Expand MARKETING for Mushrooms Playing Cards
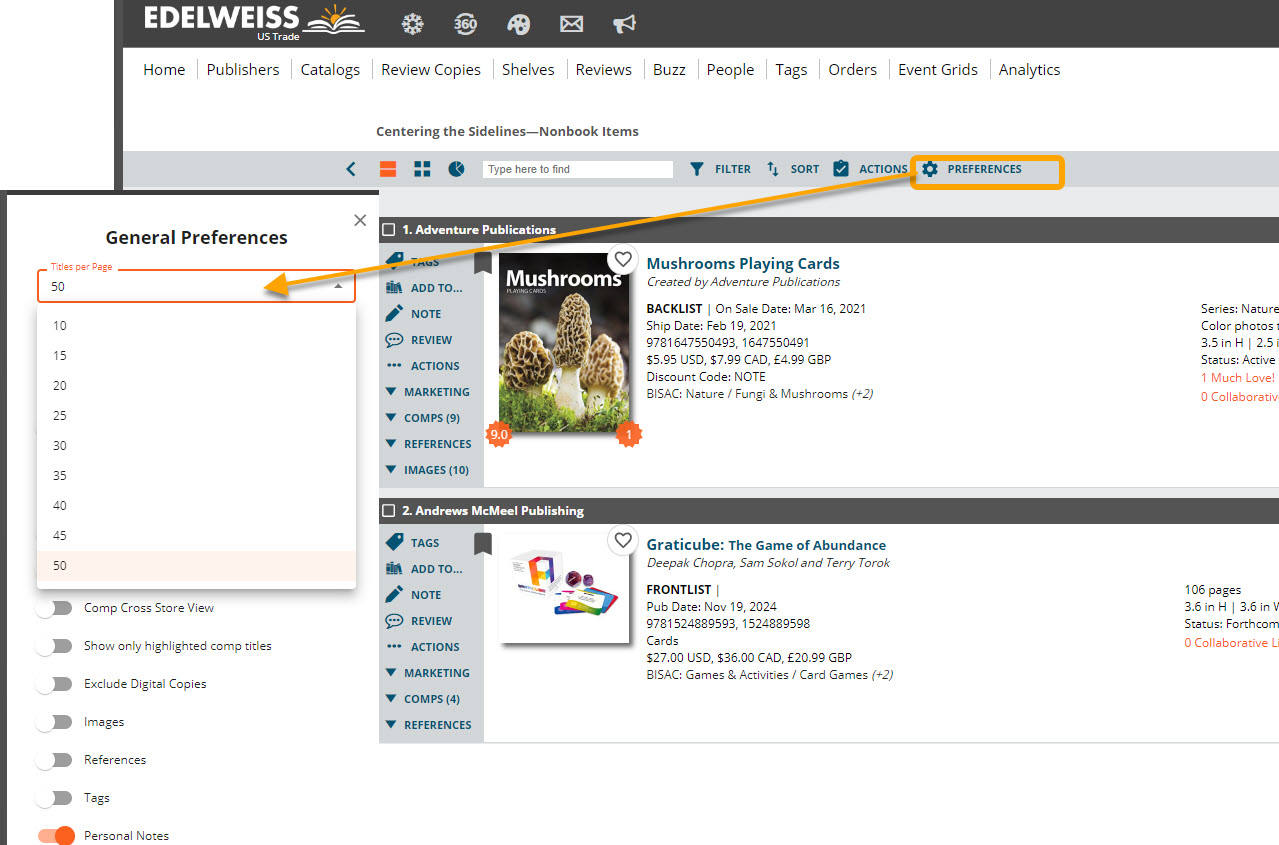 (428, 392)
